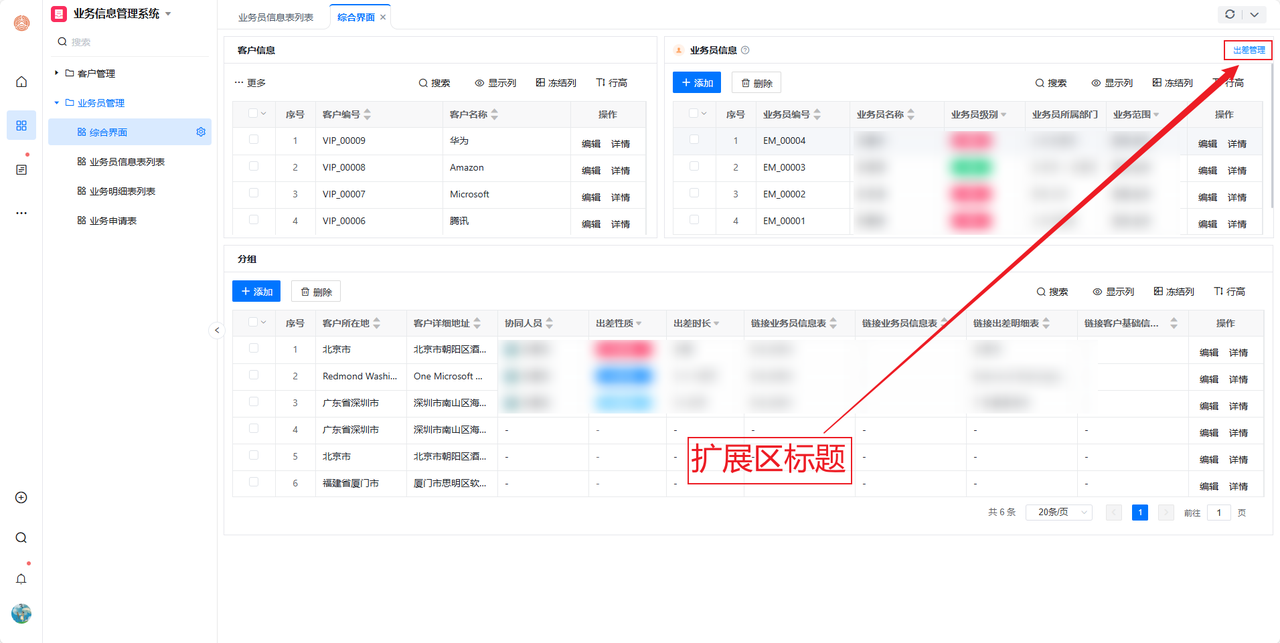Click the settings gear beside 综合界面
Screen dimensions: 1280x643
tap(201, 132)
